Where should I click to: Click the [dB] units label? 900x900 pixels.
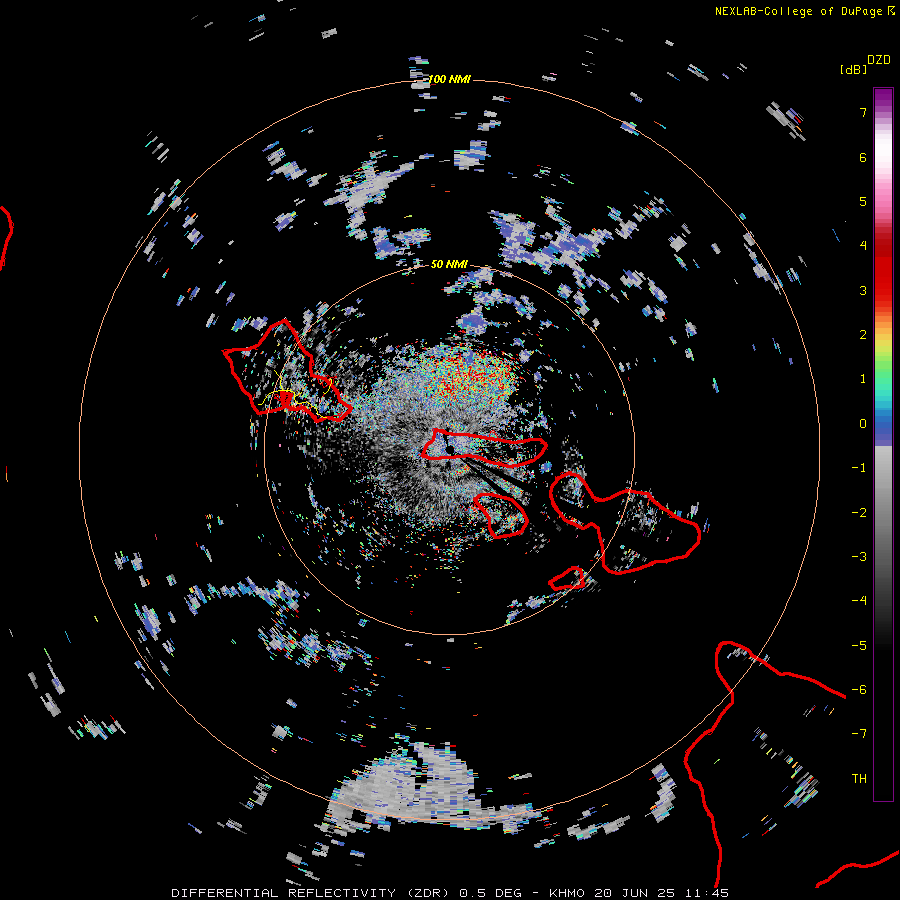[853, 70]
